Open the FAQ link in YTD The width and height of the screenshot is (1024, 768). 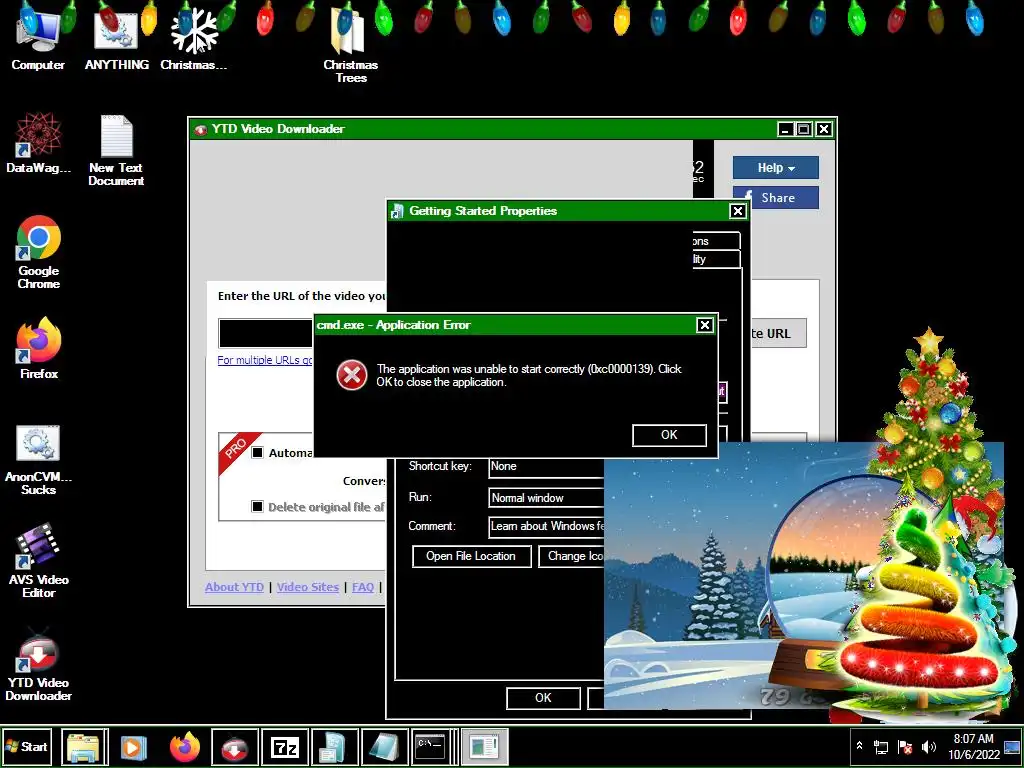(x=363, y=587)
